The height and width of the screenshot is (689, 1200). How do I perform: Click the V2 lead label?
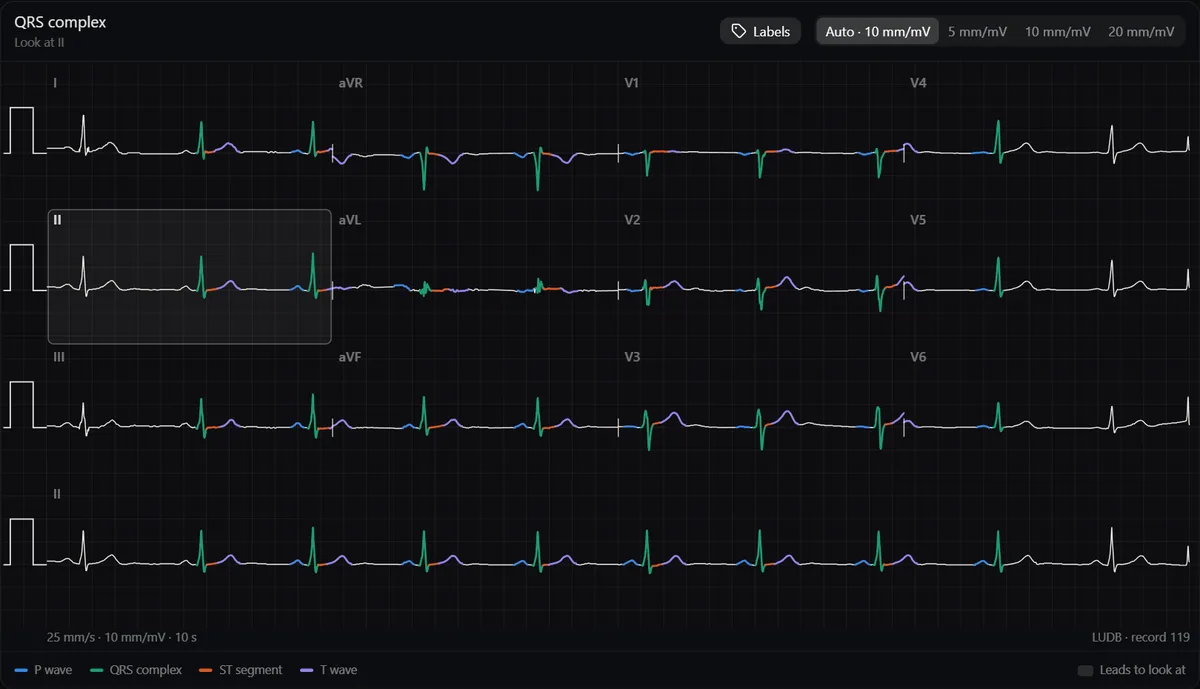click(x=632, y=220)
